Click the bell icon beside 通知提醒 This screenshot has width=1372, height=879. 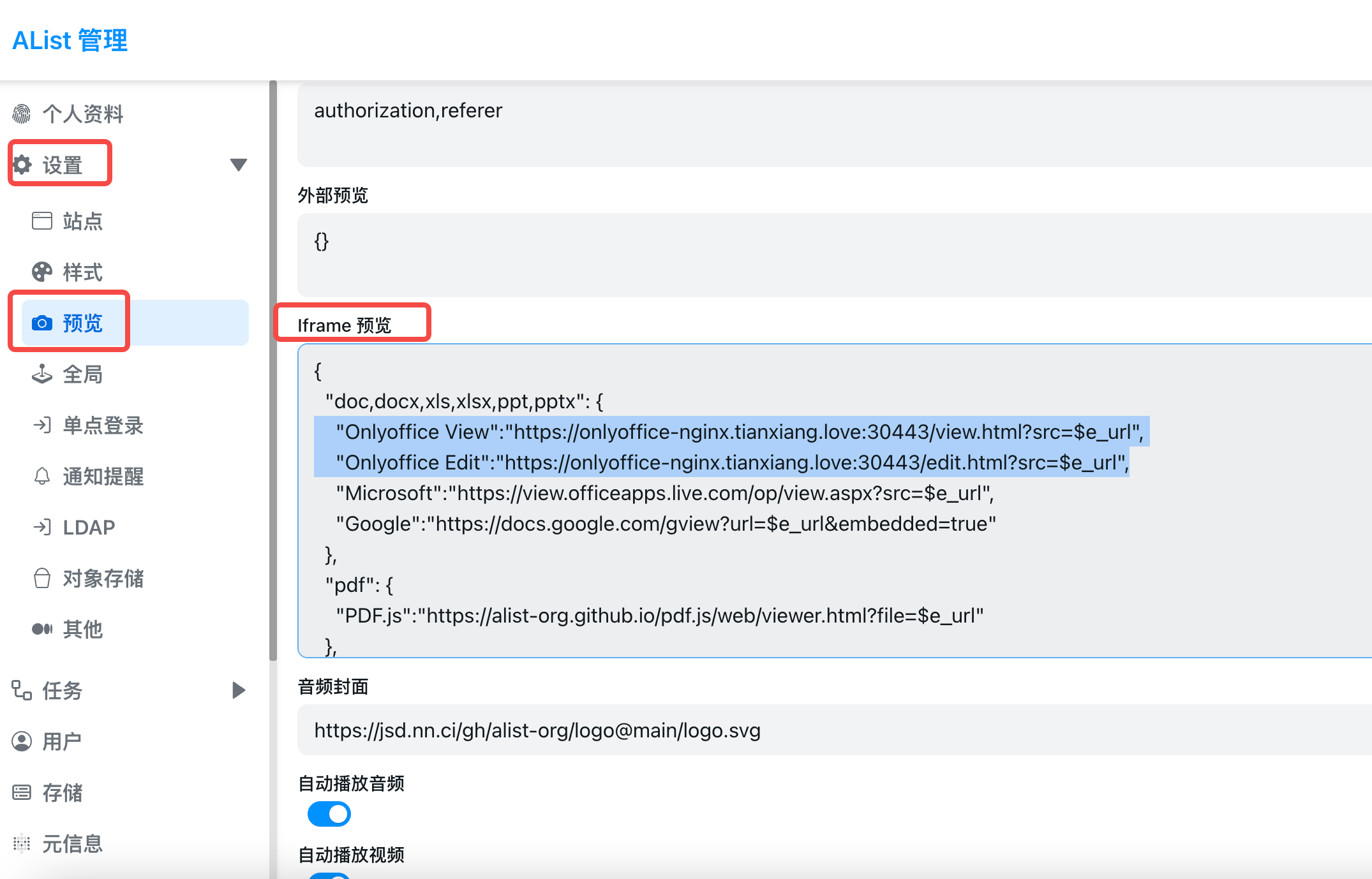click(x=42, y=476)
